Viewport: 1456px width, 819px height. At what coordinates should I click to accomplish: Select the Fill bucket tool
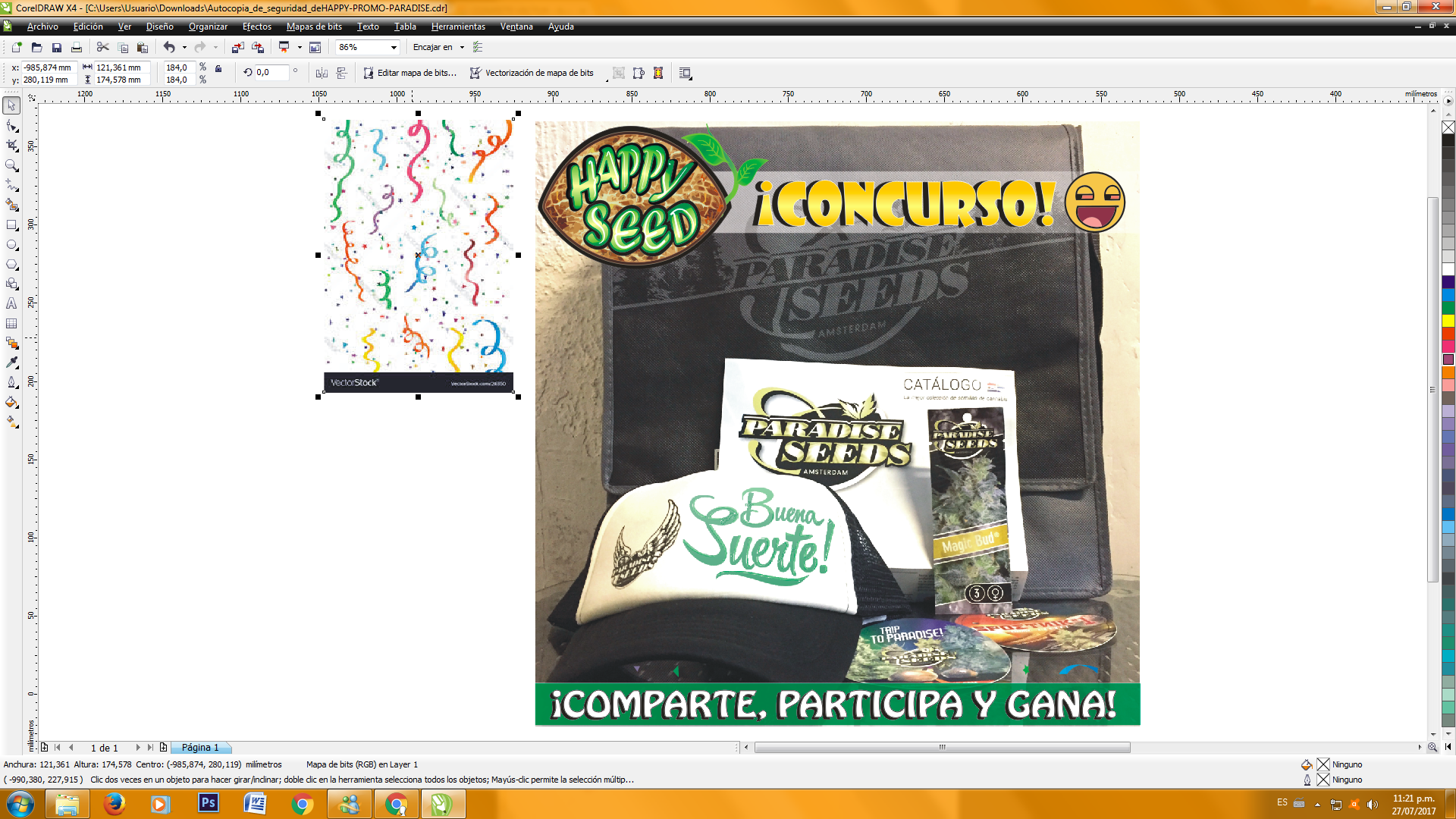(11, 403)
